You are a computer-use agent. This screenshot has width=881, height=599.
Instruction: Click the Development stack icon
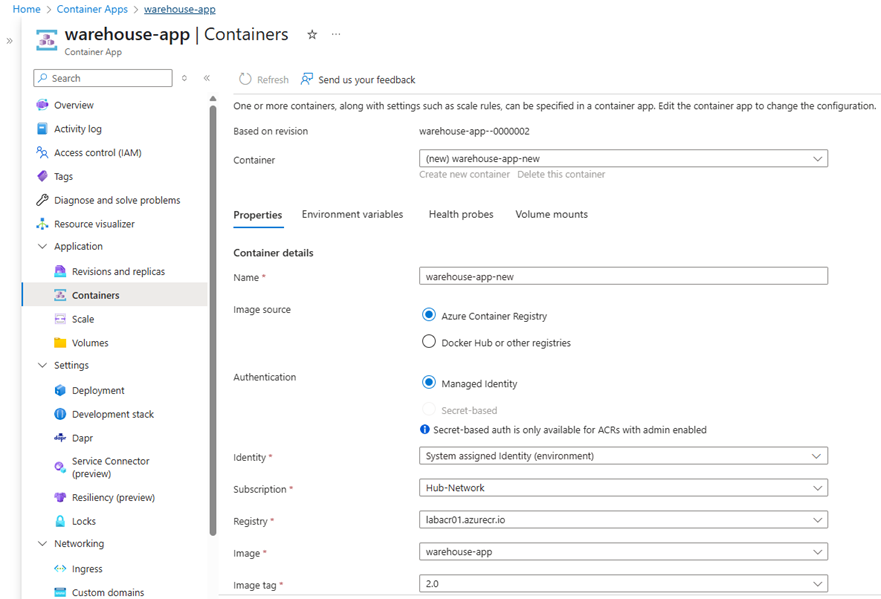[x=60, y=414]
